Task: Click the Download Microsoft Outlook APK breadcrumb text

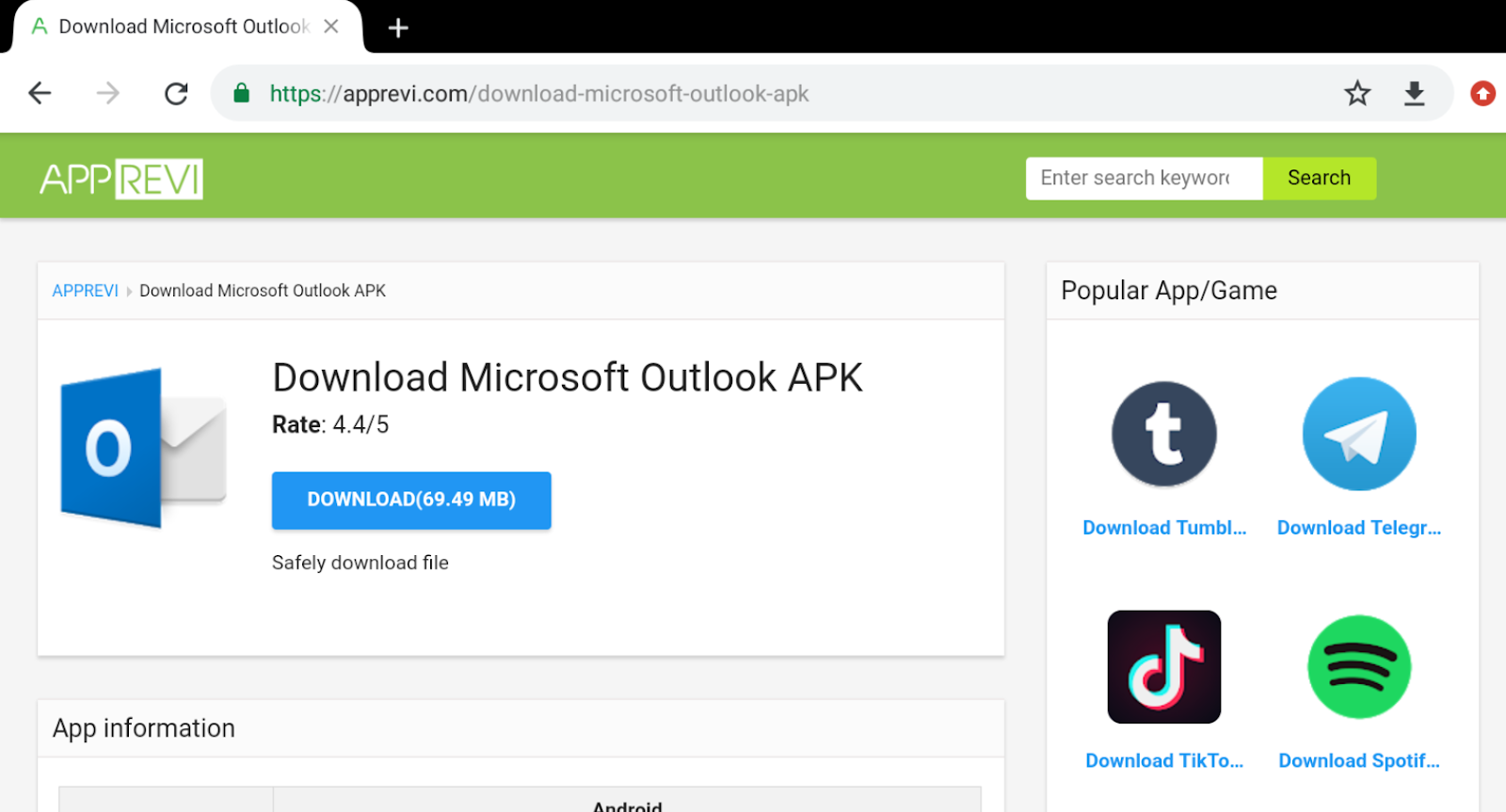Action: pos(263,291)
